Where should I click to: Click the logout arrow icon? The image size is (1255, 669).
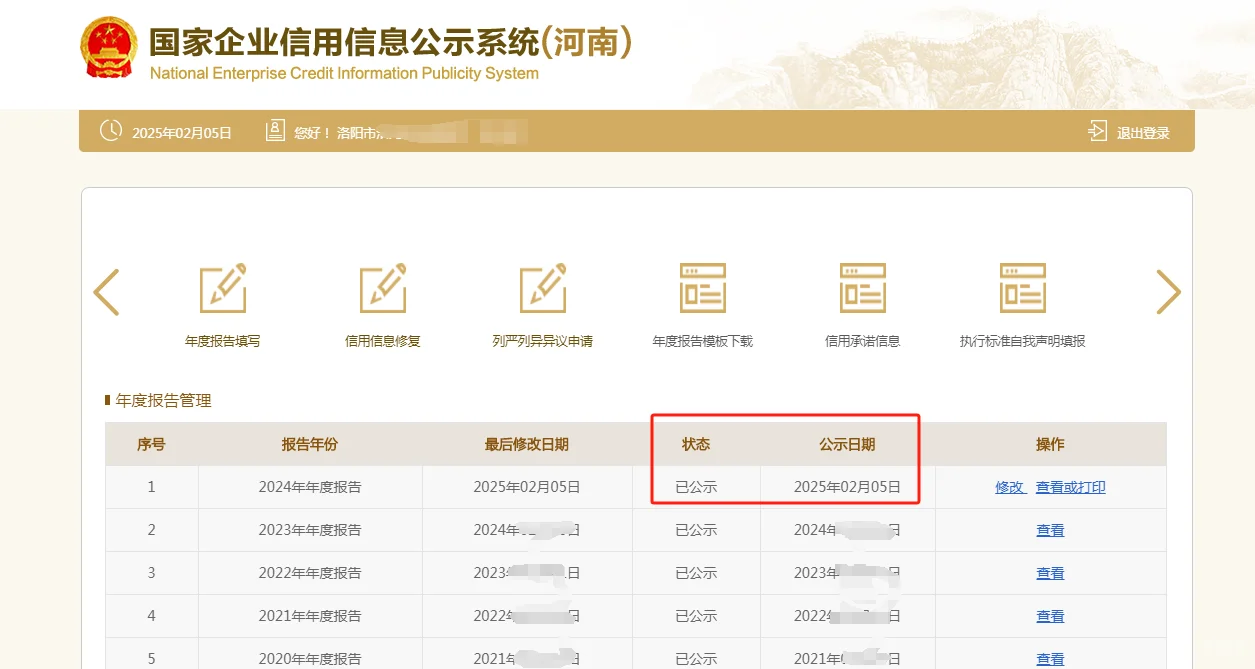pyautogui.click(x=1097, y=132)
